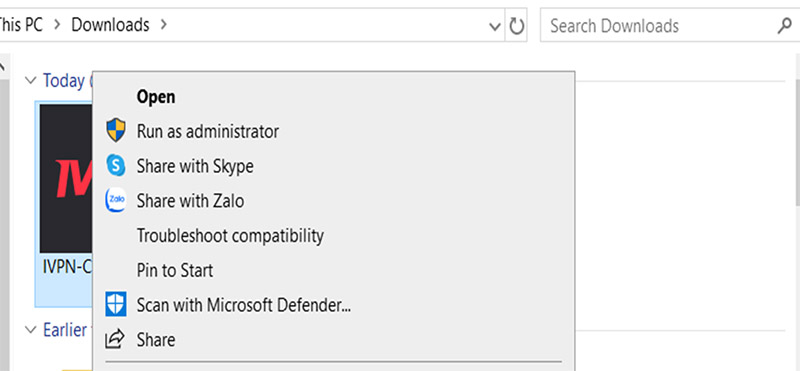Click the Microsoft Defender shield icon
Screen dimensions: 800x371
(116, 305)
